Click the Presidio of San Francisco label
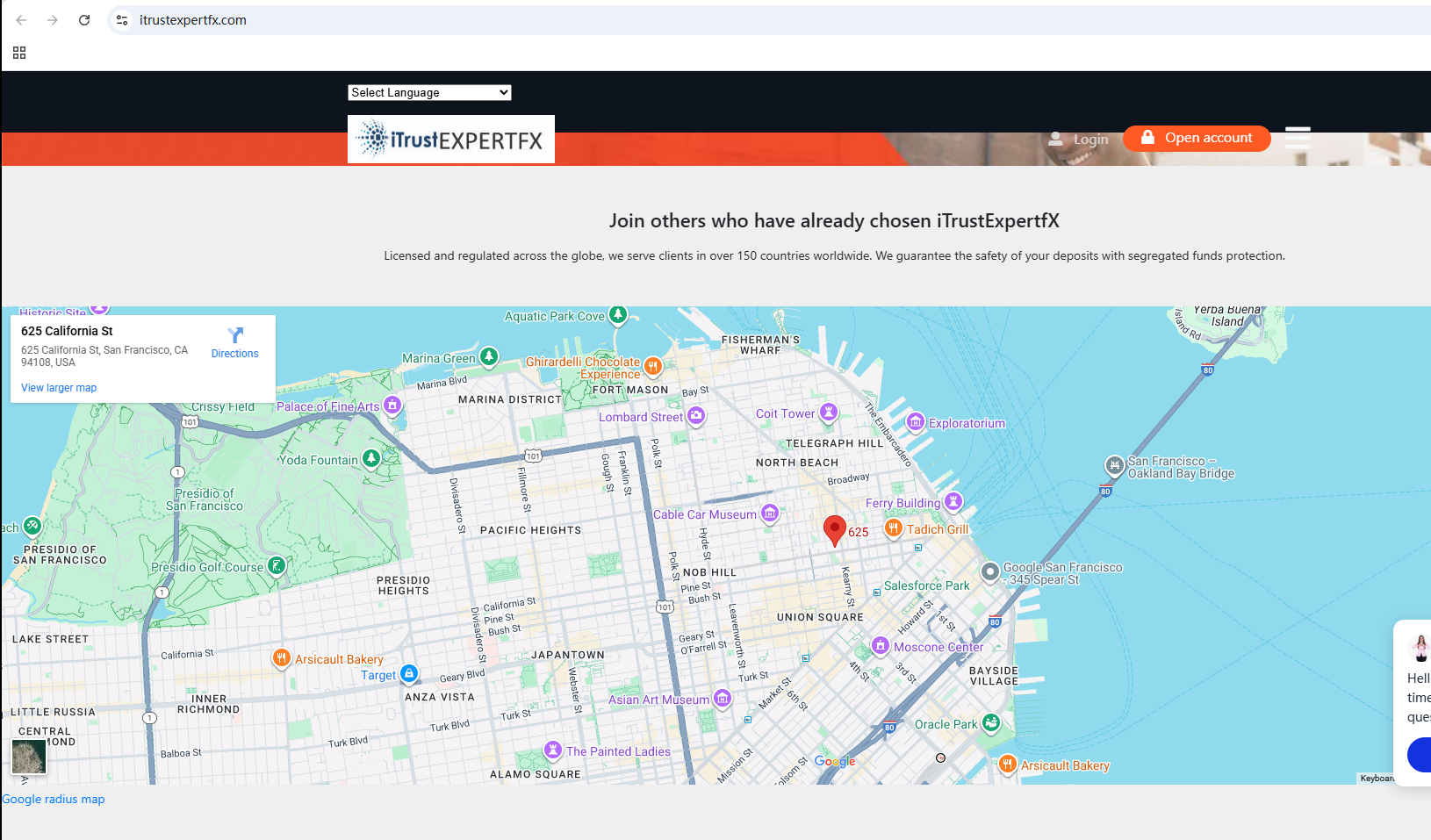 click(205, 499)
